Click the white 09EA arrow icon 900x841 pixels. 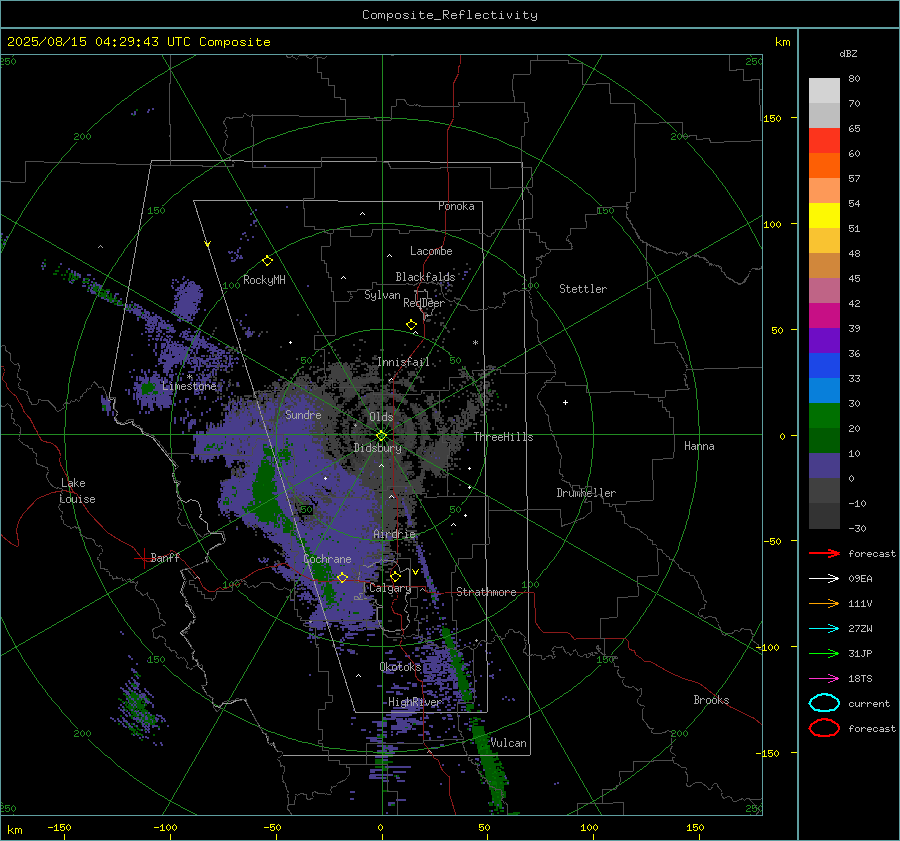pos(824,578)
